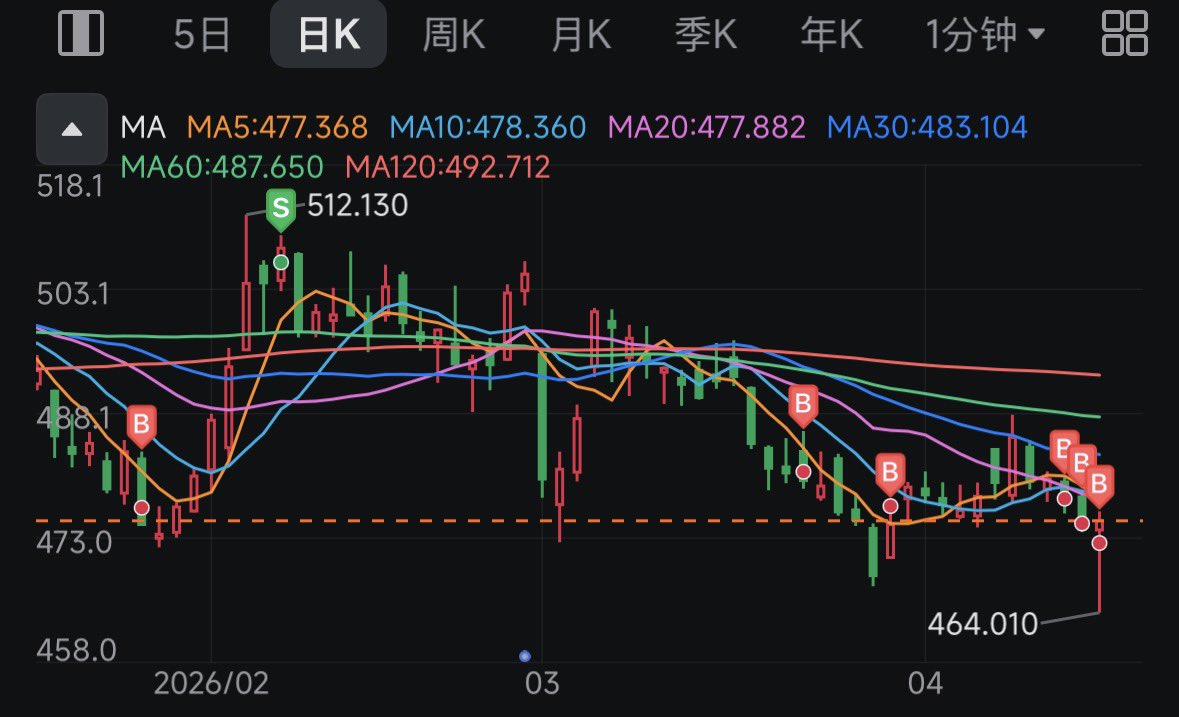Click the 03 month axis label
1179x717 pixels.
542,683
